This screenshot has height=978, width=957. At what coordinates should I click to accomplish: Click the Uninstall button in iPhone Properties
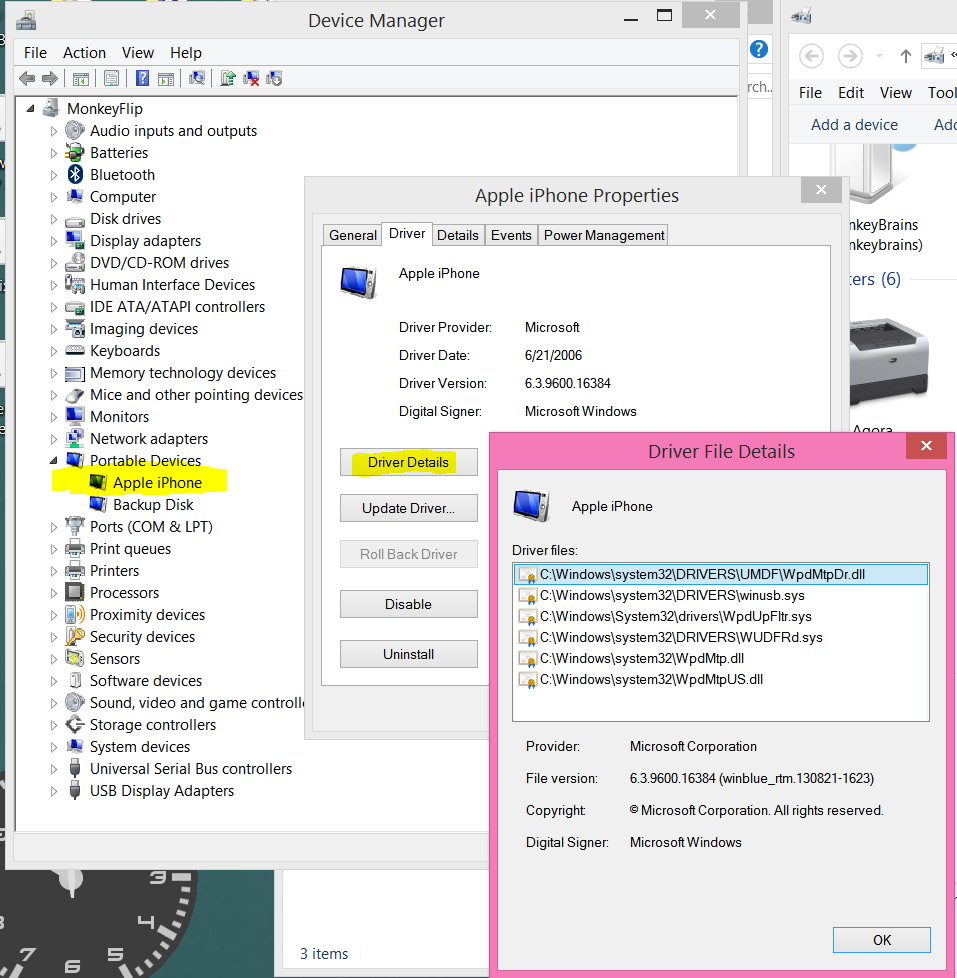(409, 654)
